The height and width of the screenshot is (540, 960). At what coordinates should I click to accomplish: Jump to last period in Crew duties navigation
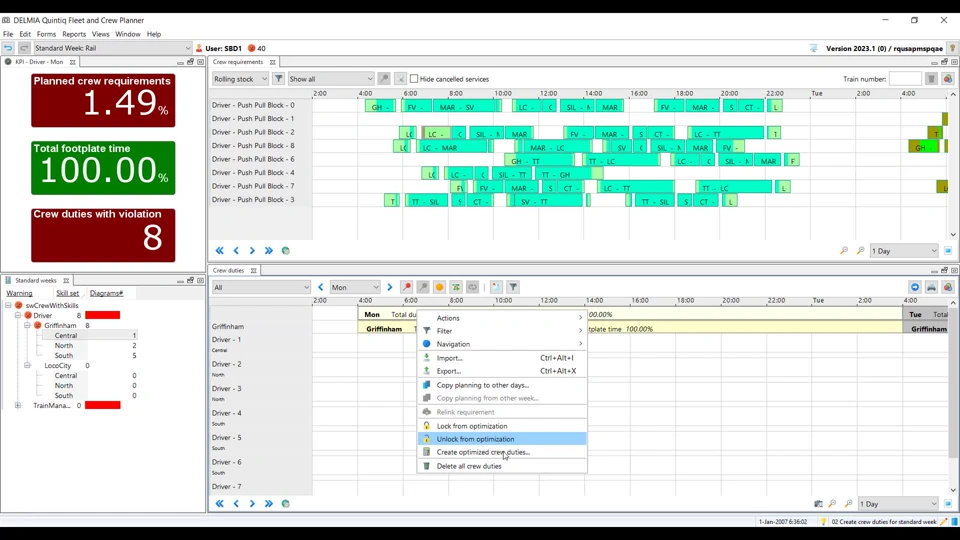(269, 503)
